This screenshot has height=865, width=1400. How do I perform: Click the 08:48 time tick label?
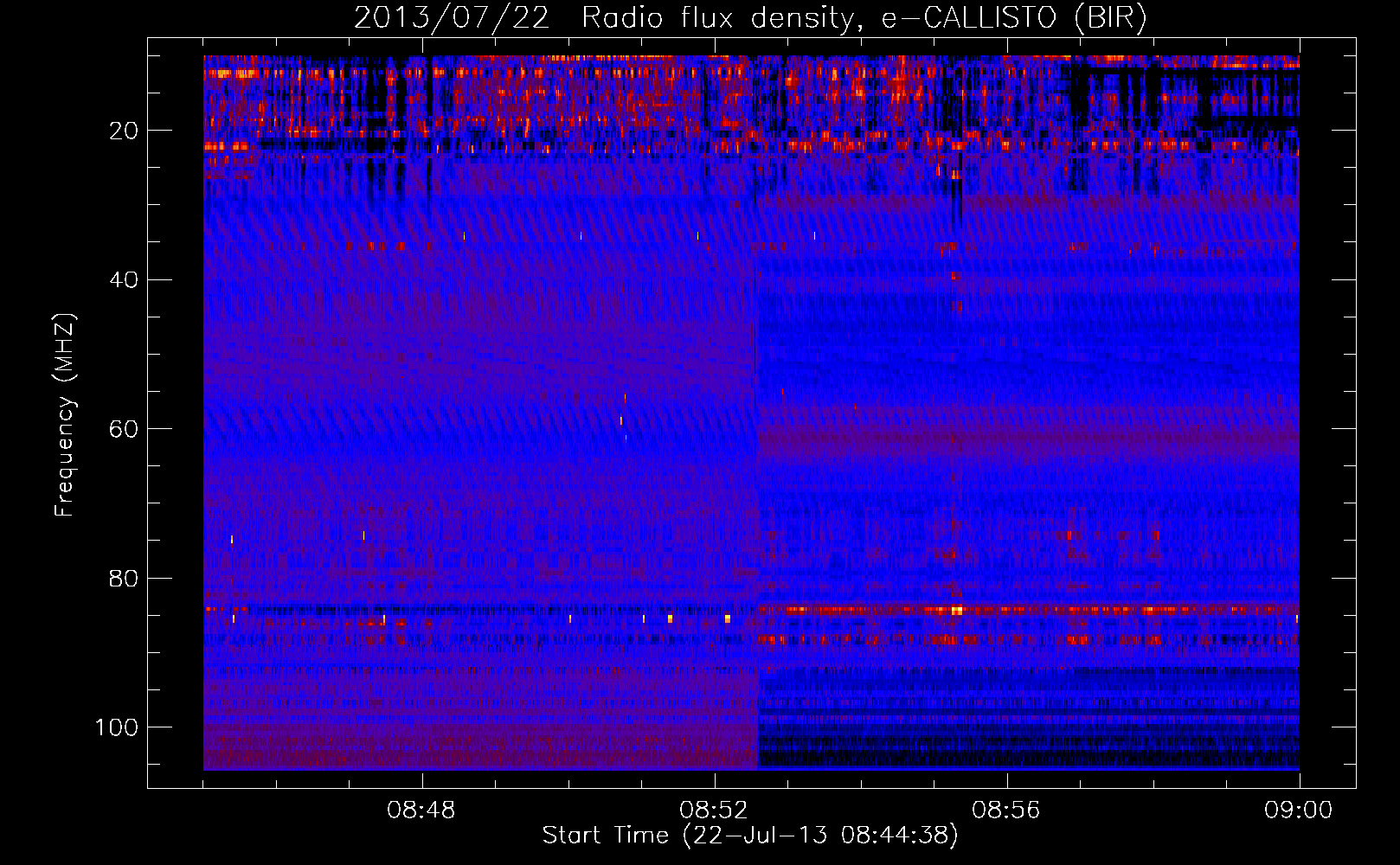421,811
